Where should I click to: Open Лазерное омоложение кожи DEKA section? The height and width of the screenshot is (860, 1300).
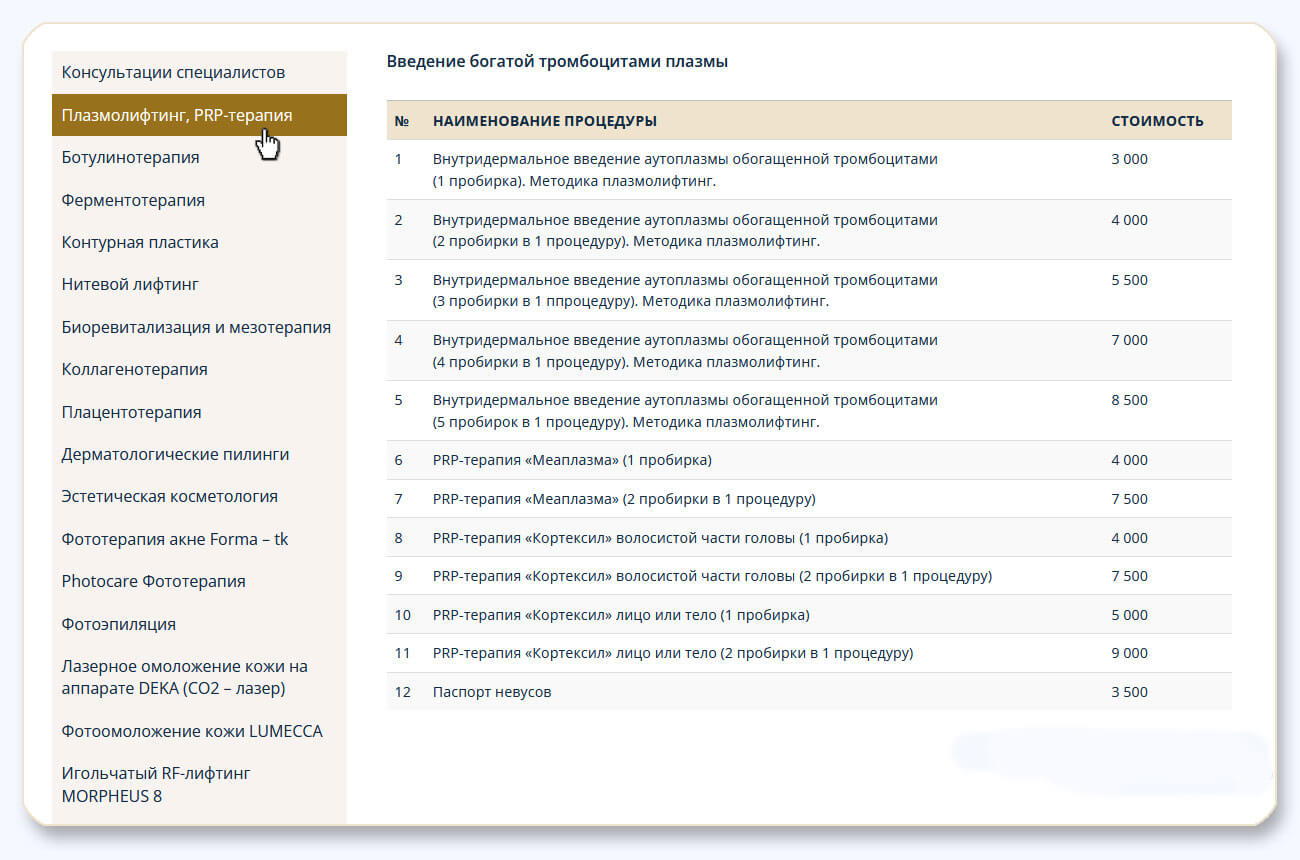[185, 677]
